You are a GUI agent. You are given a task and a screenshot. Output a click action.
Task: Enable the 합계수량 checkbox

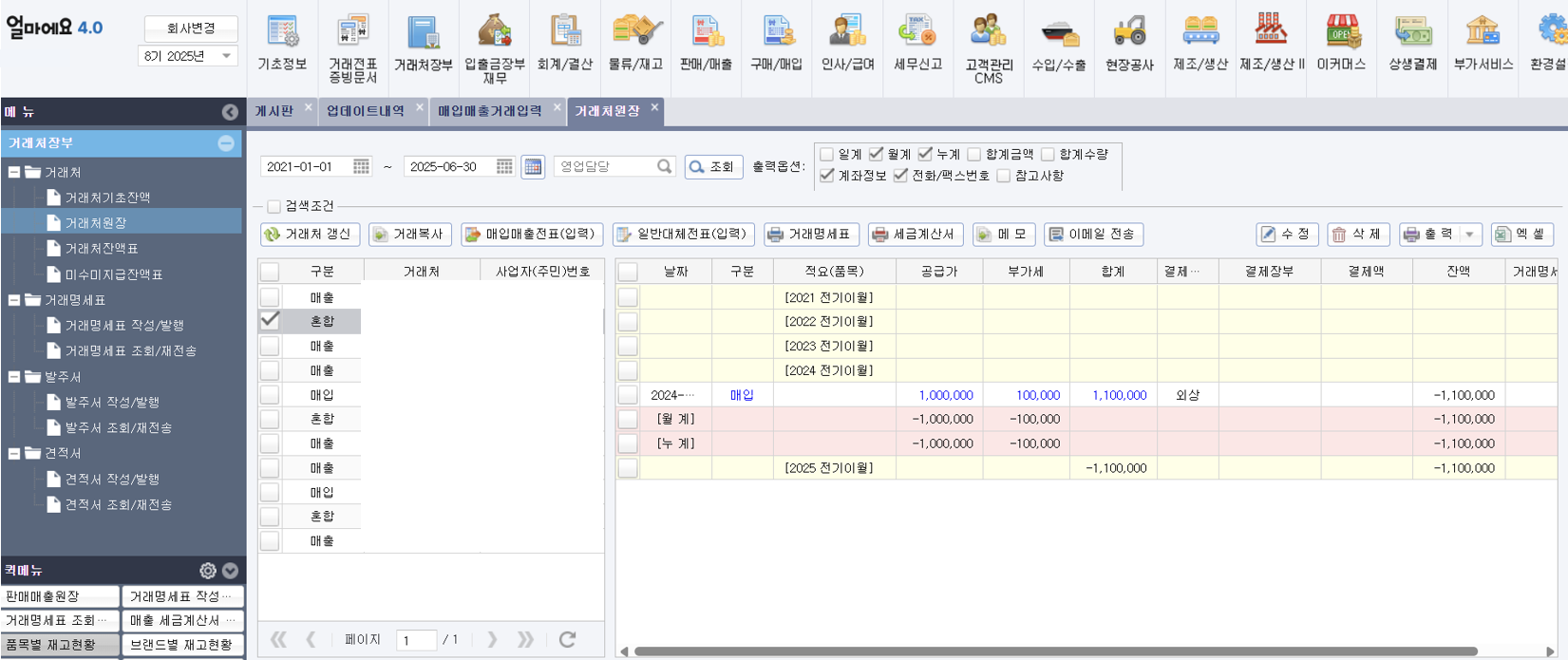pyautogui.click(x=1048, y=154)
